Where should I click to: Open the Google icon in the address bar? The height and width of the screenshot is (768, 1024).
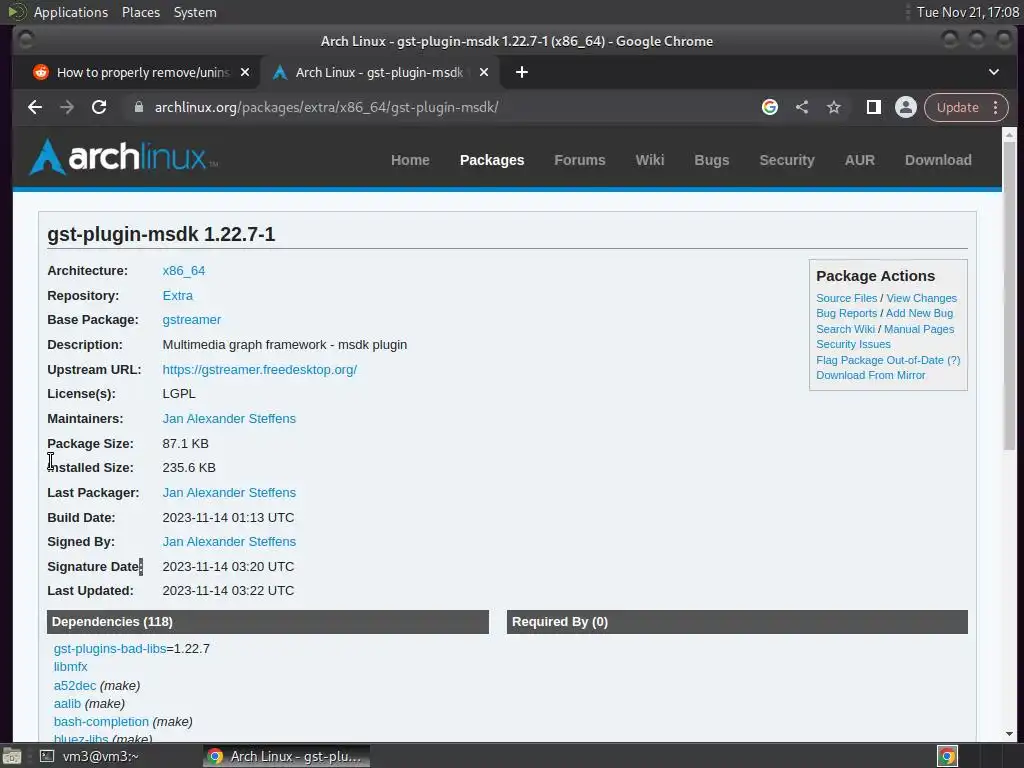pyautogui.click(x=770, y=107)
